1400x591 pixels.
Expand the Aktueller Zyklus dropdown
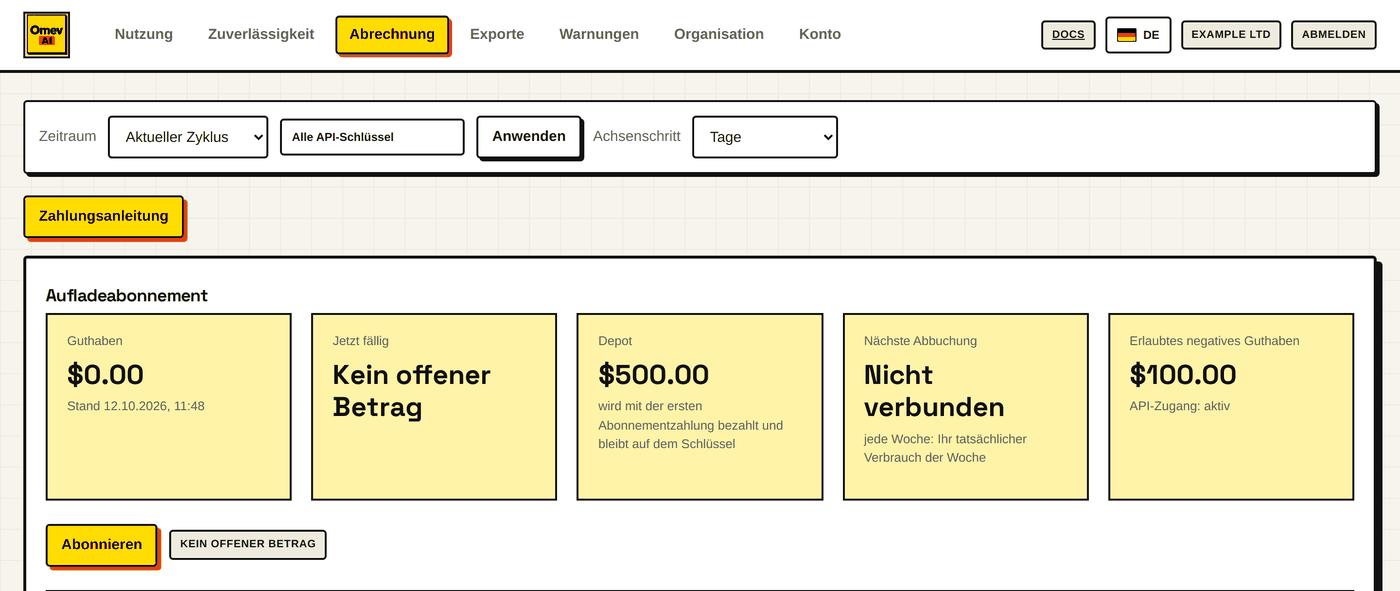pyautogui.click(x=188, y=137)
